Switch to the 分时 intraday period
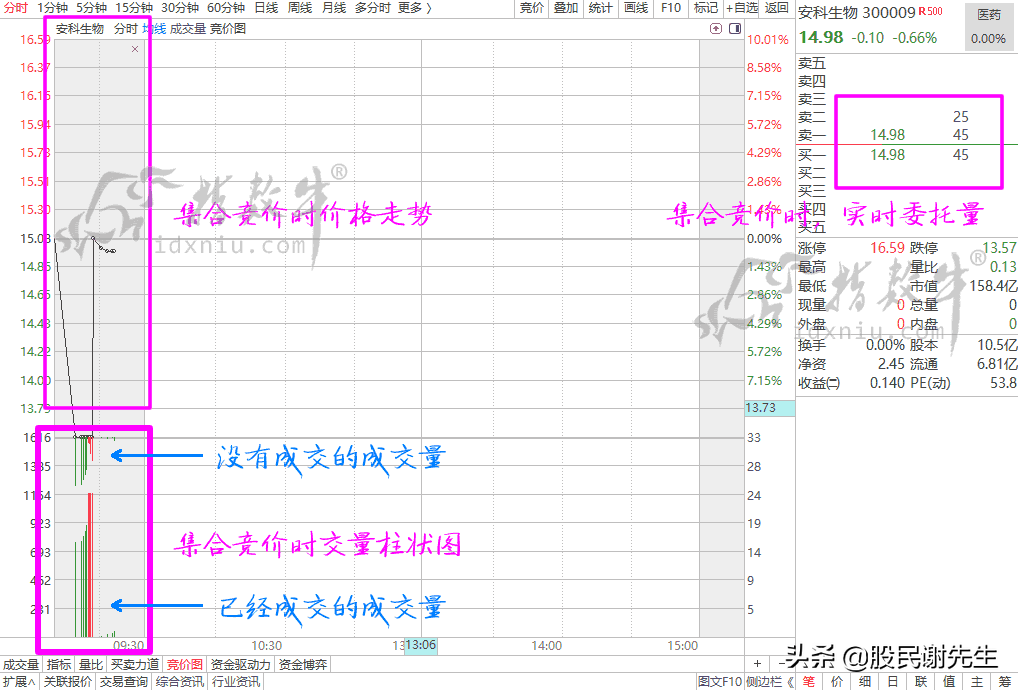 (16, 8)
